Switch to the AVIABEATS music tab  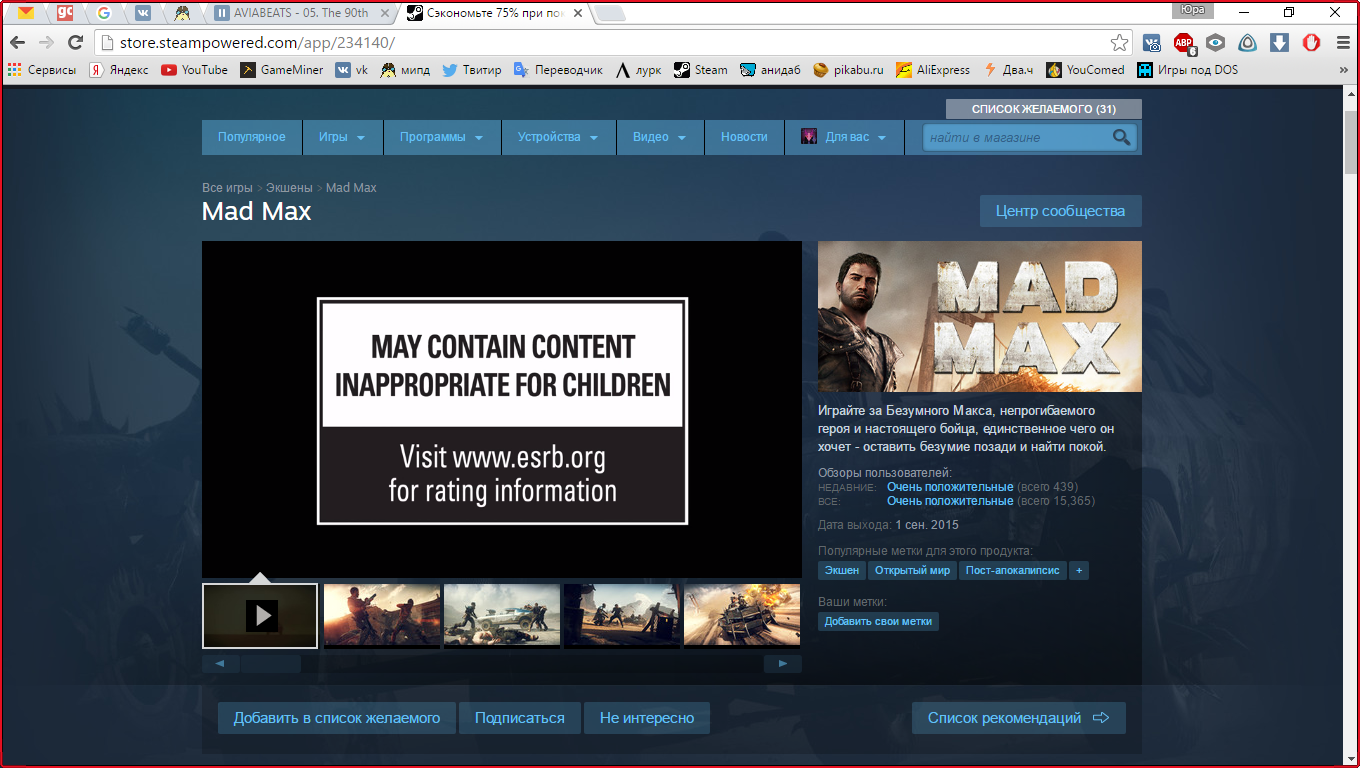coord(300,13)
